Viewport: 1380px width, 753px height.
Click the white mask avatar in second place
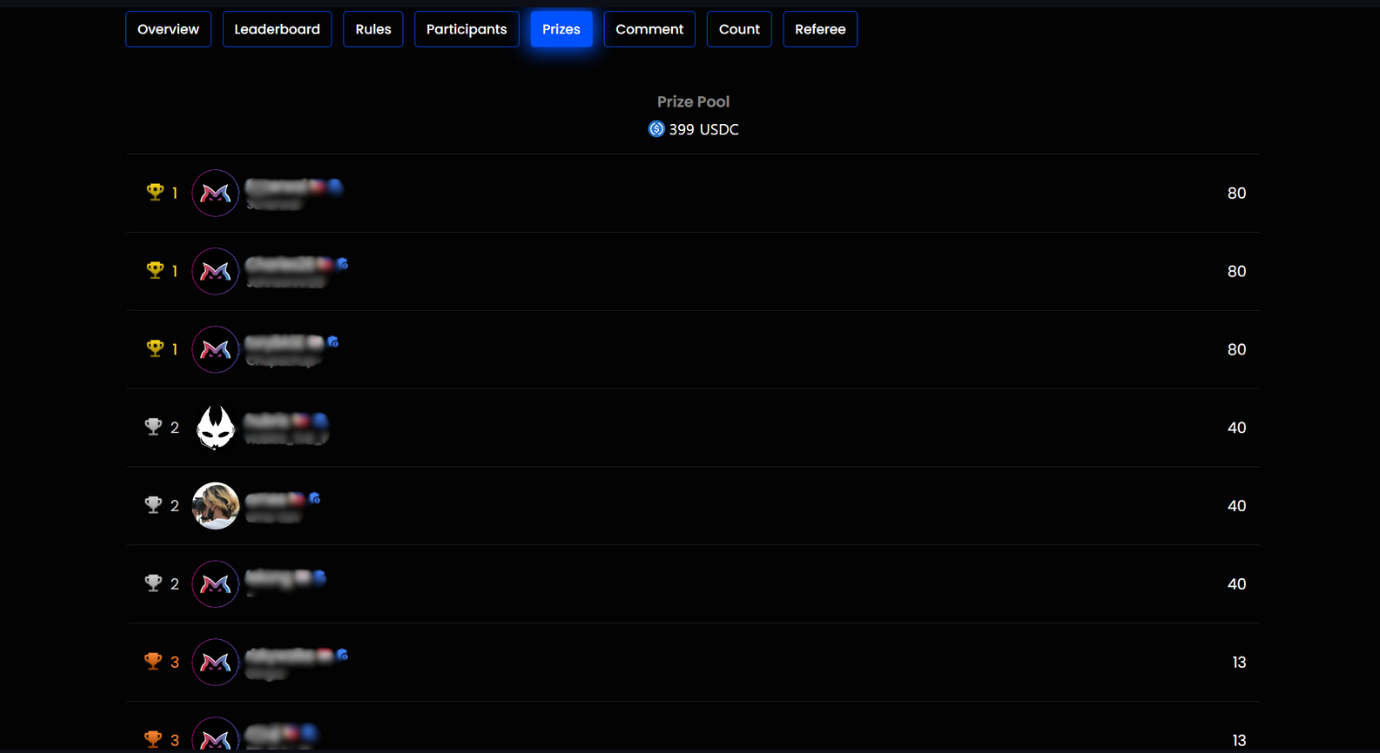215,428
